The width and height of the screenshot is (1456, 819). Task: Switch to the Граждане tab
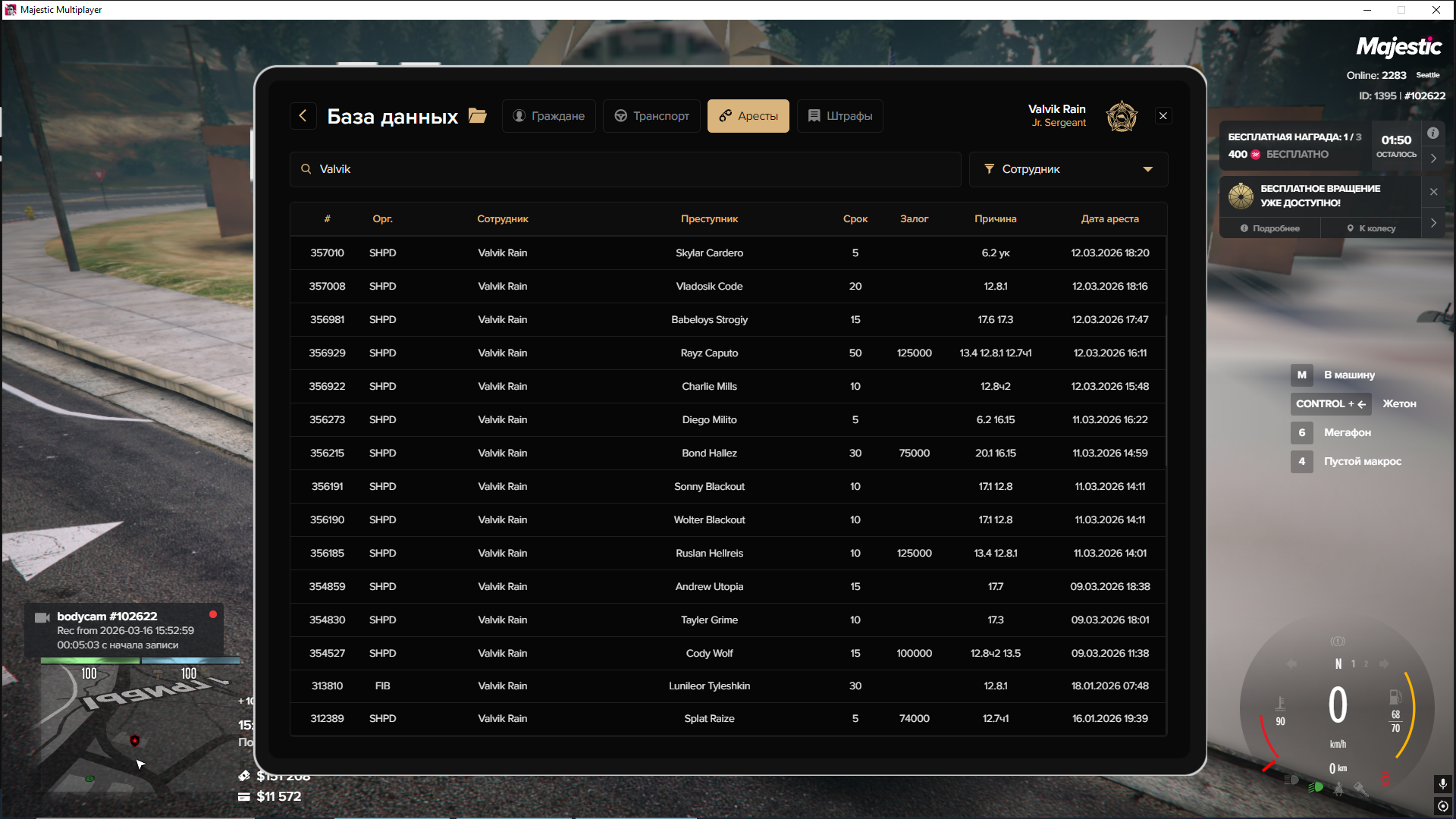click(x=549, y=116)
